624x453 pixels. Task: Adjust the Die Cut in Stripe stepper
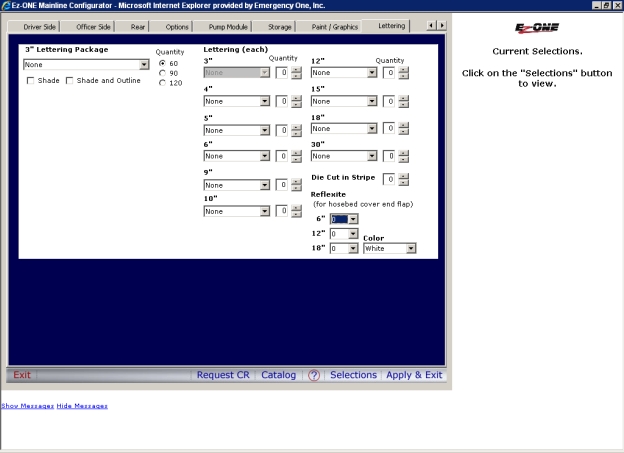click(404, 180)
